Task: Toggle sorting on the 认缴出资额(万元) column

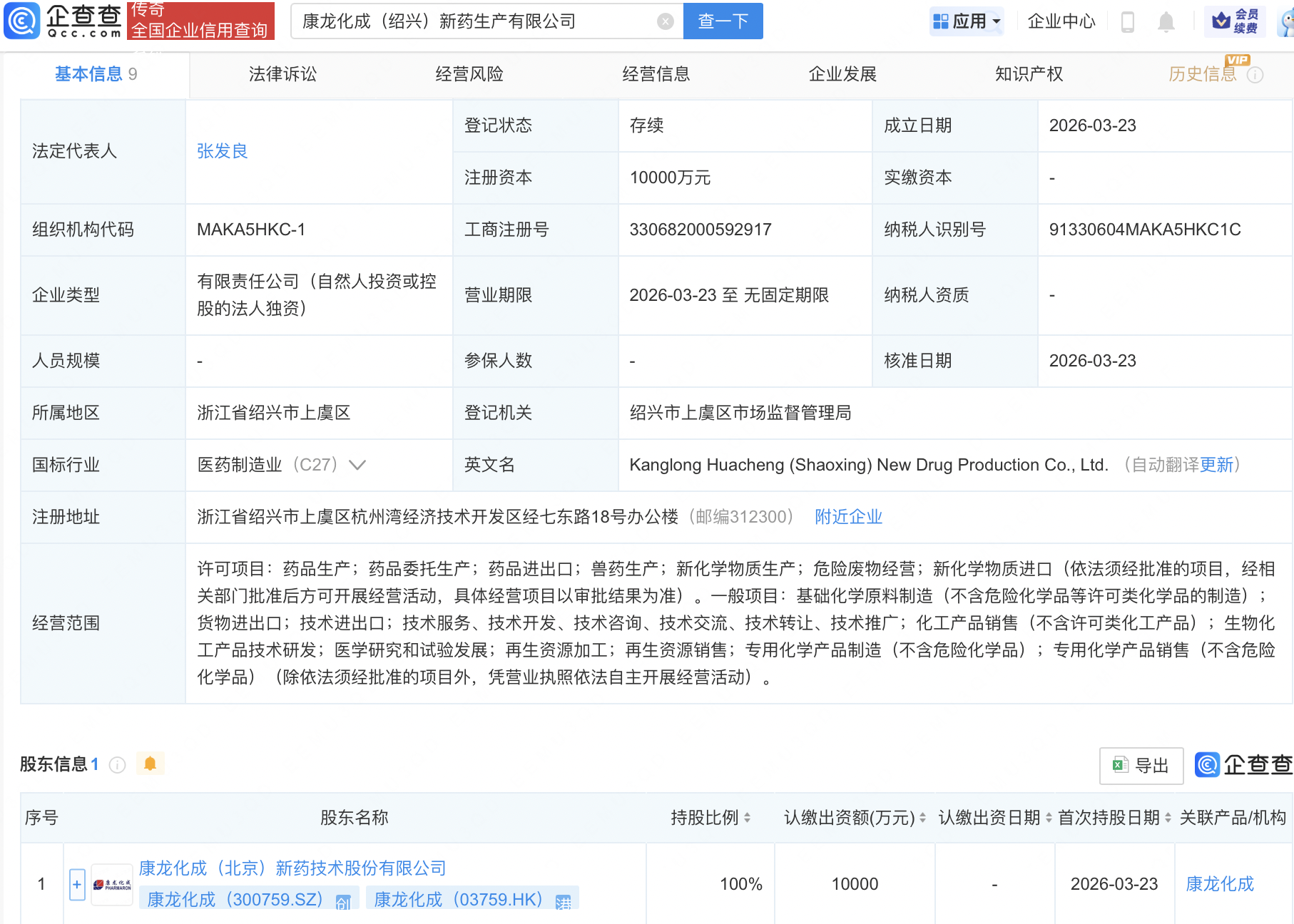Action: 922,818
